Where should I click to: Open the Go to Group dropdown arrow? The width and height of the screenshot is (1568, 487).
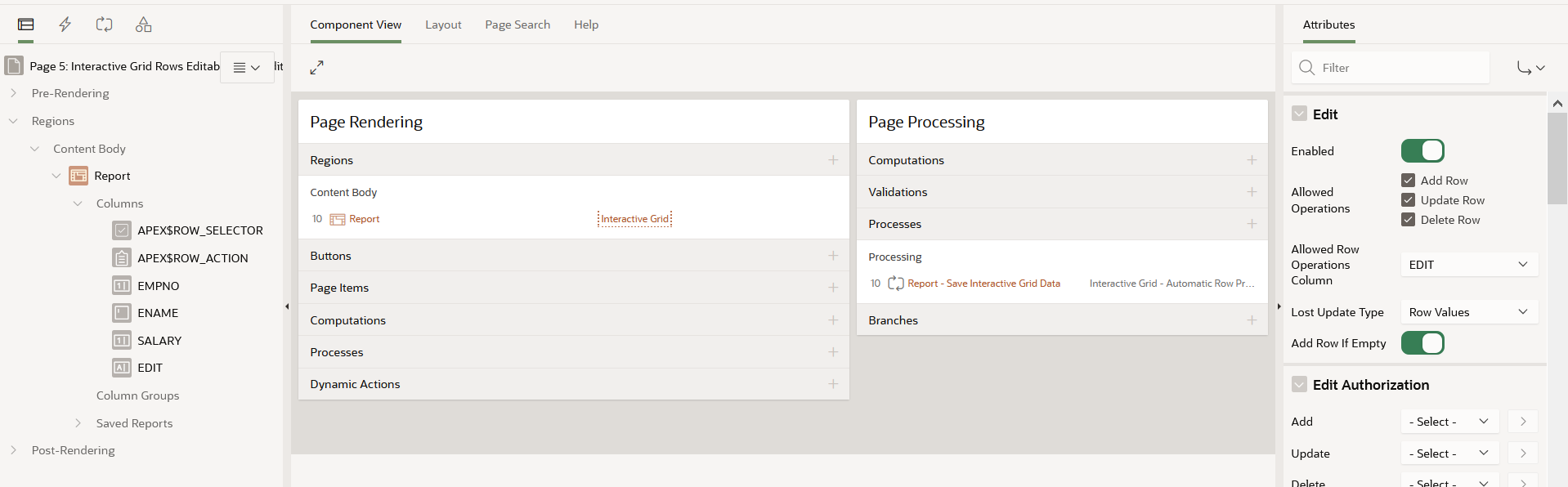click(x=1531, y=68)
